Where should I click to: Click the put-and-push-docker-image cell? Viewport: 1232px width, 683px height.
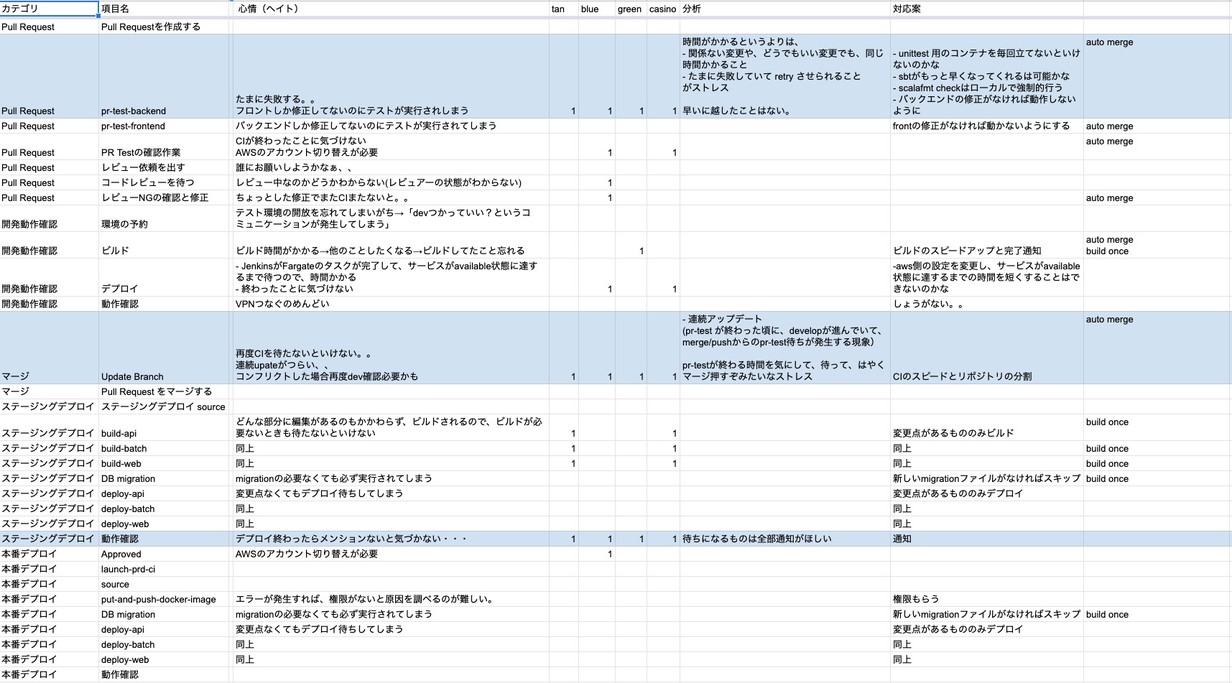click(x=166, y=600)
